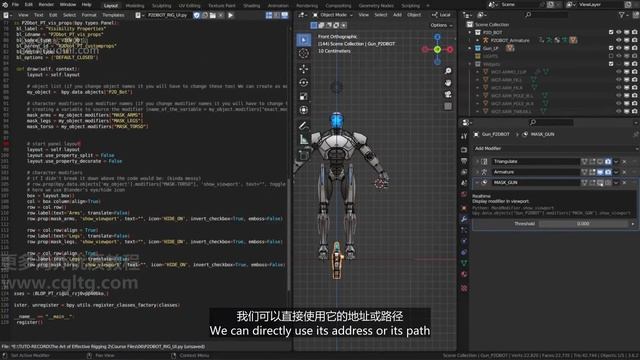Viewport: 640px width, 360px height.
Task: Expand the P2D_BOT collection
Action: click(470, 32)
